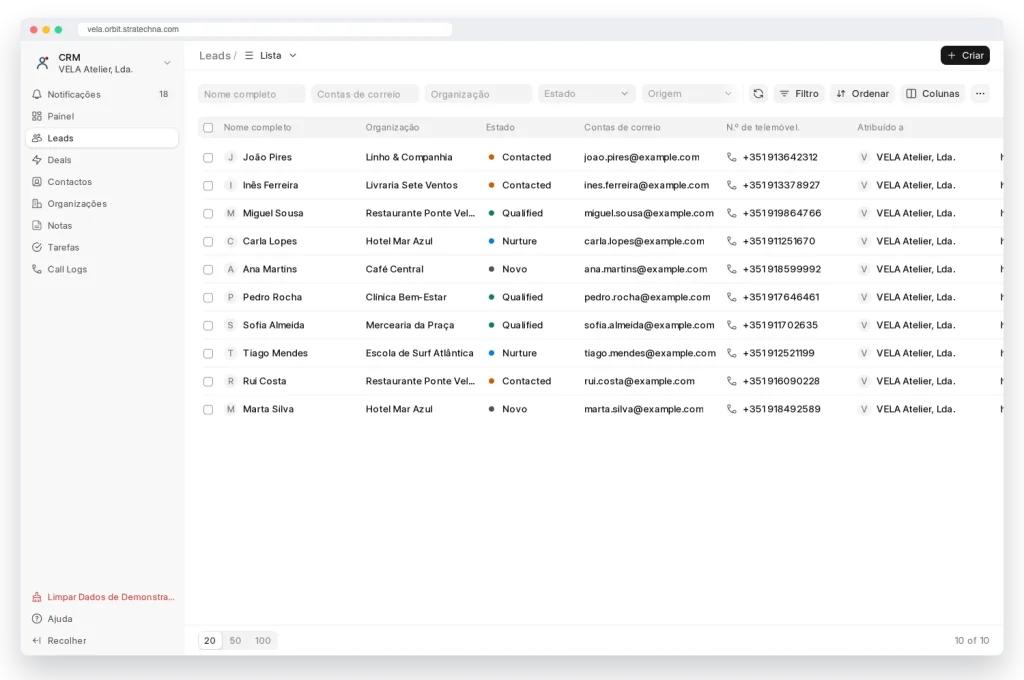
Task: Set page size to 100
Action: 263,641
